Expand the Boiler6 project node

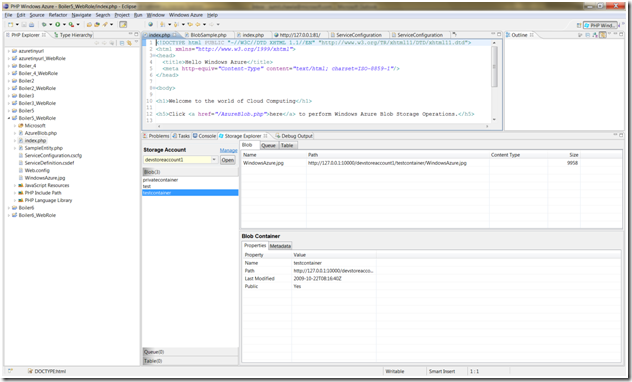(x=9, y=208)
